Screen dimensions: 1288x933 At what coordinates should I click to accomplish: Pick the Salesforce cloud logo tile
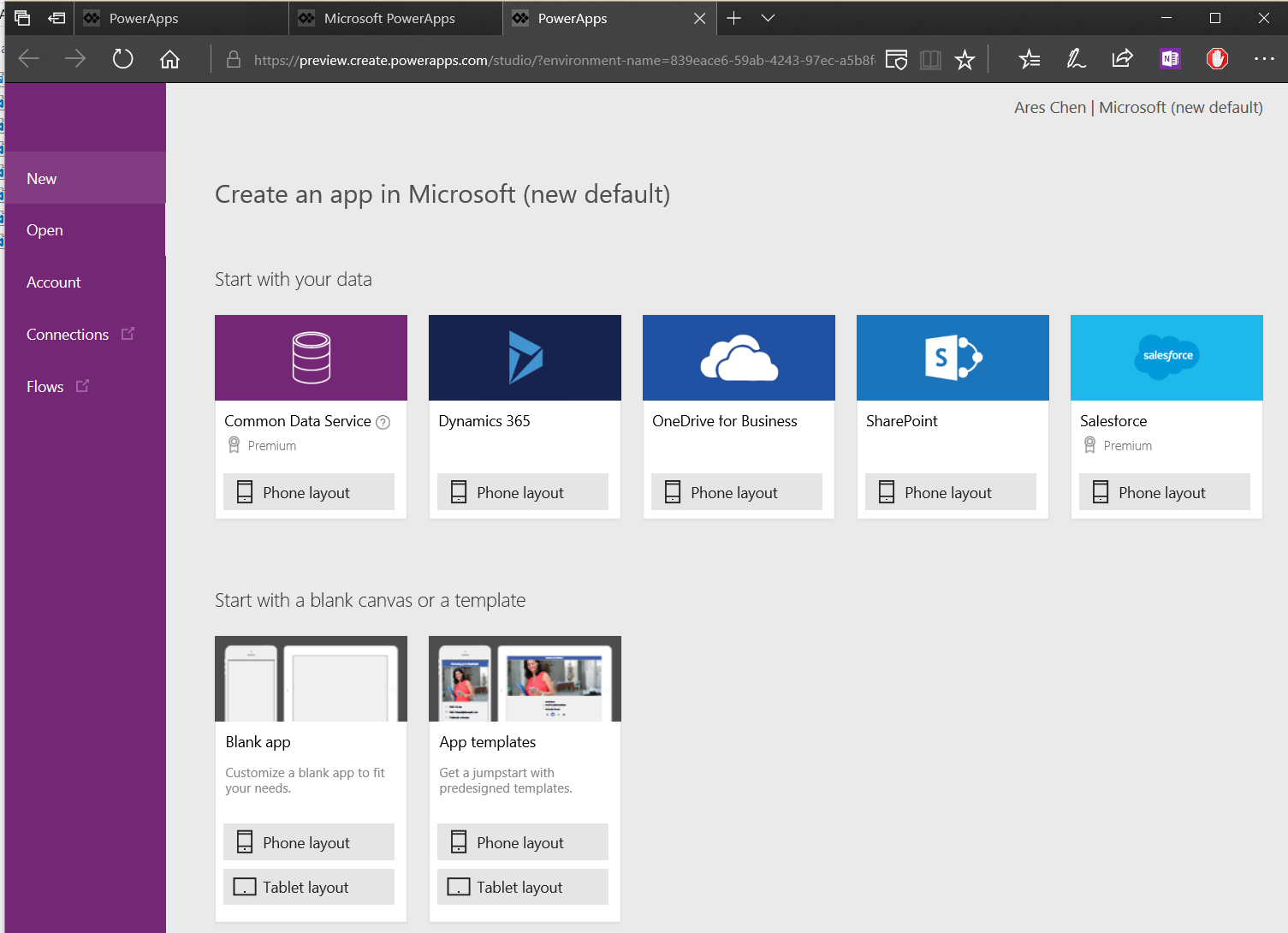point(1166,357)
